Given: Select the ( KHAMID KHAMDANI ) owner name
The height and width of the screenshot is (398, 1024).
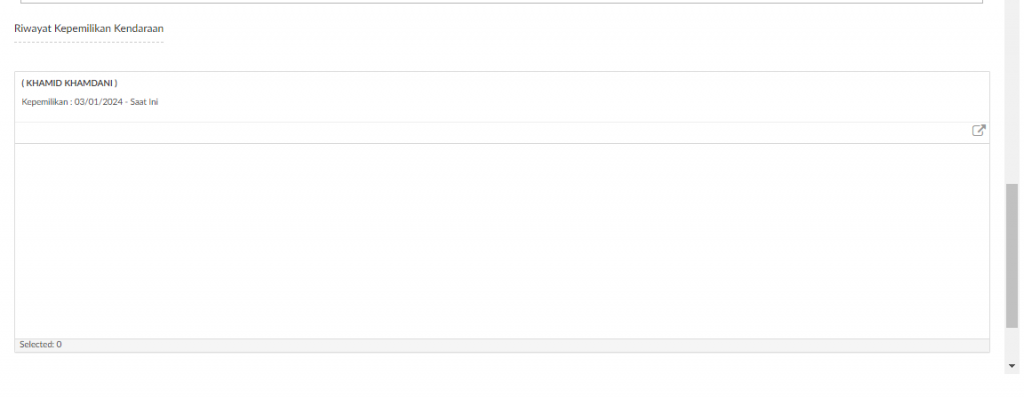Looking at the screenshot, I should click(69, 83).
